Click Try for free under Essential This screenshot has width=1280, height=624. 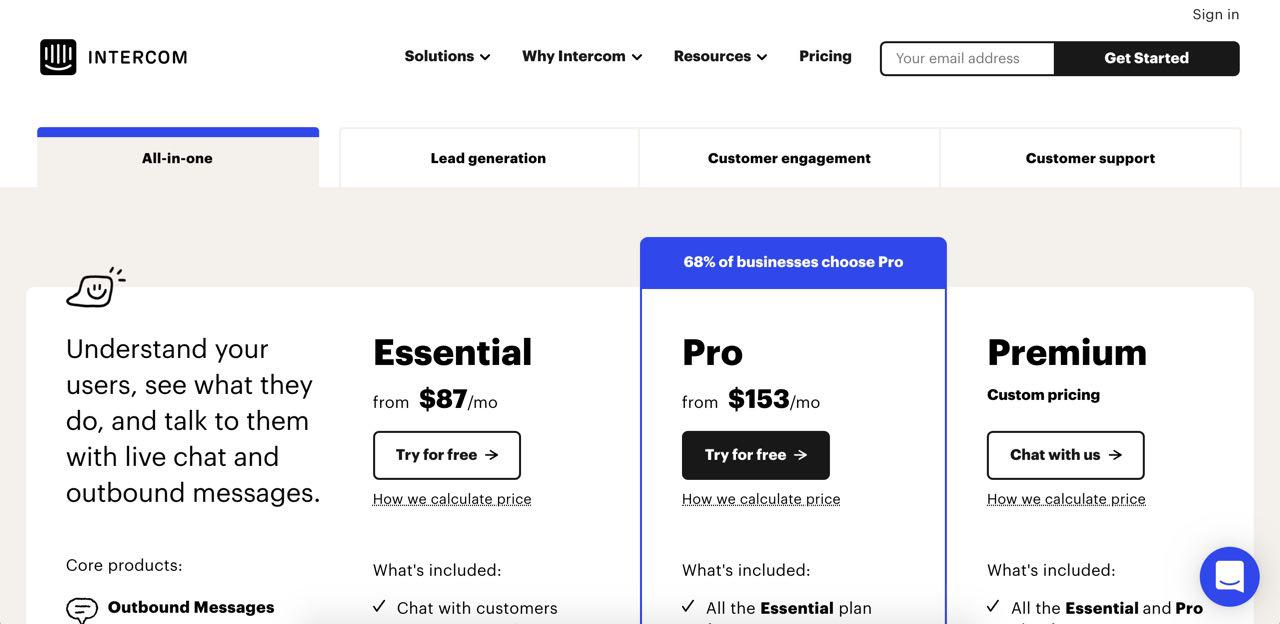coord(447,455)
